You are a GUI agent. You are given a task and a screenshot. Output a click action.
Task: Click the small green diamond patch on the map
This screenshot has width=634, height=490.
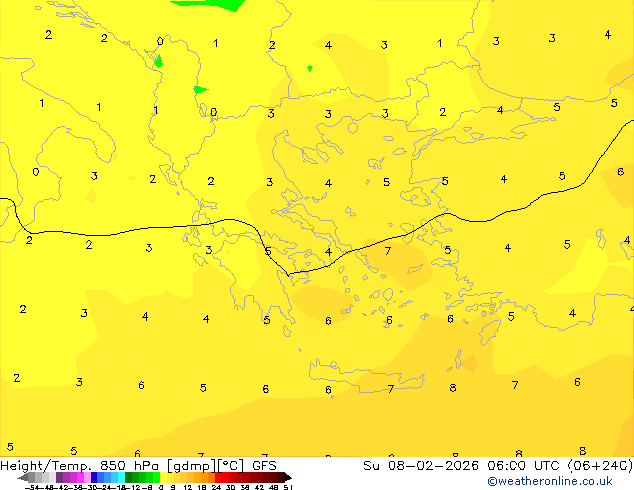(310, 68)
